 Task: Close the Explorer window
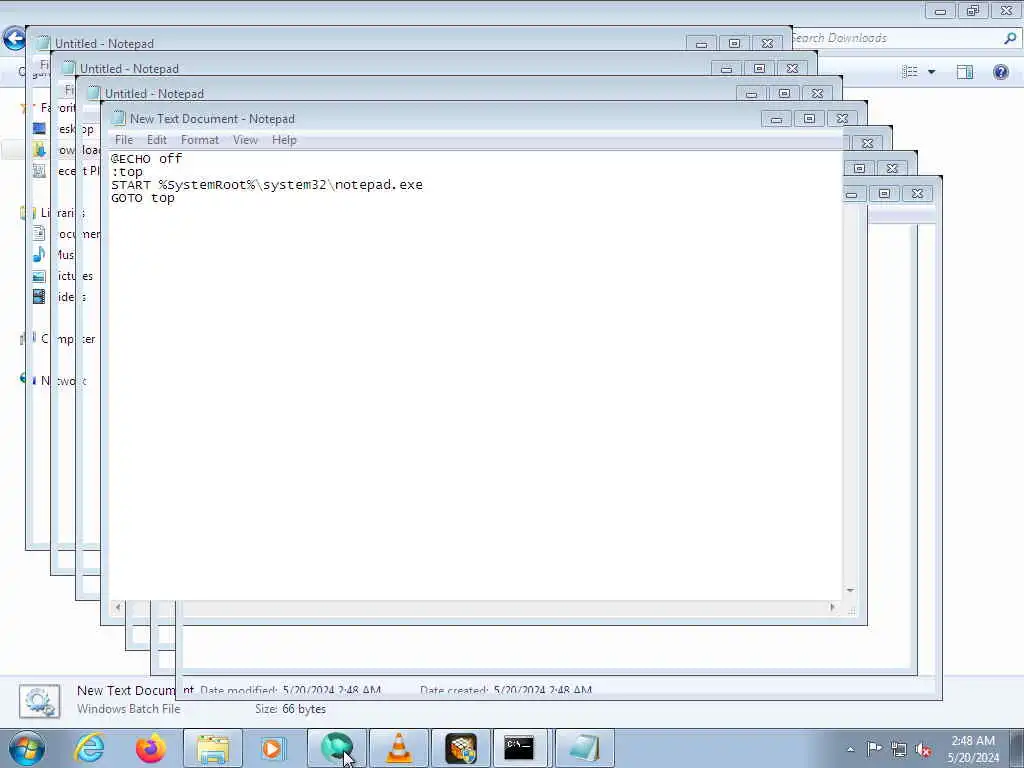pyautogui.click(x=1007, y=11)
